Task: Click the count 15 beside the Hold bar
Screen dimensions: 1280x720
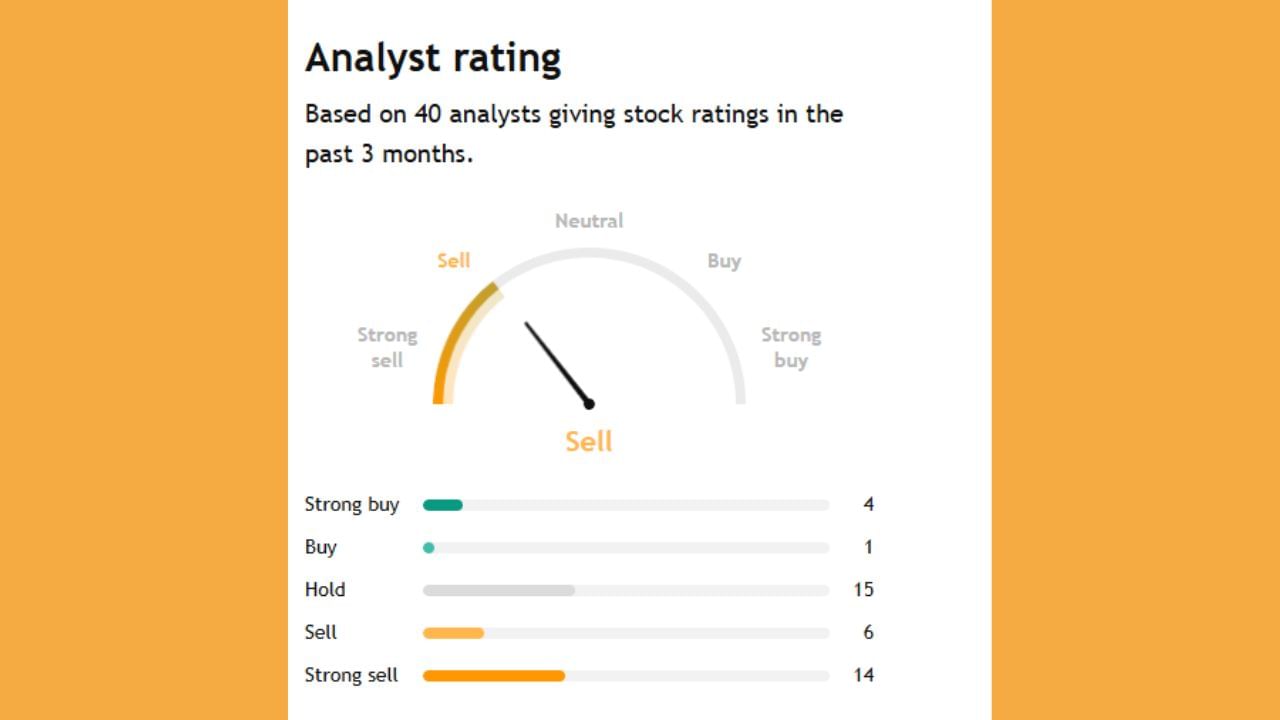Action: [863, 590]
